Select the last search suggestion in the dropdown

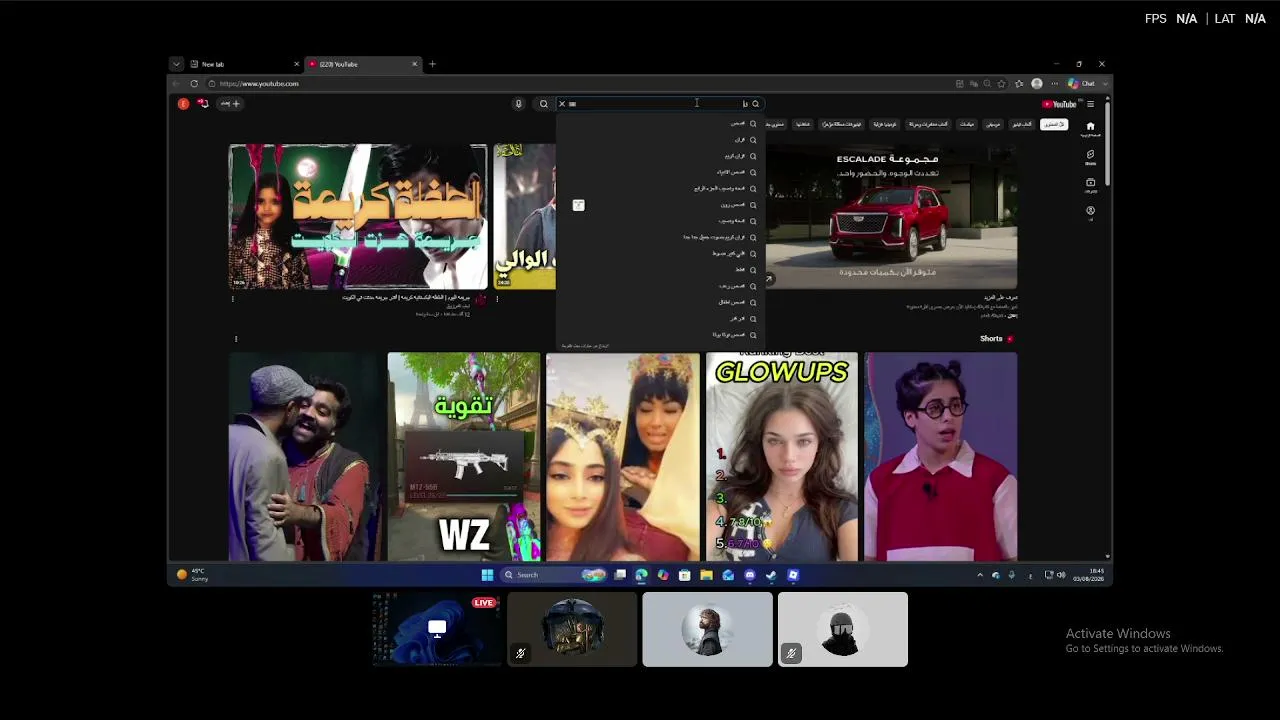[x=660, y=335]
